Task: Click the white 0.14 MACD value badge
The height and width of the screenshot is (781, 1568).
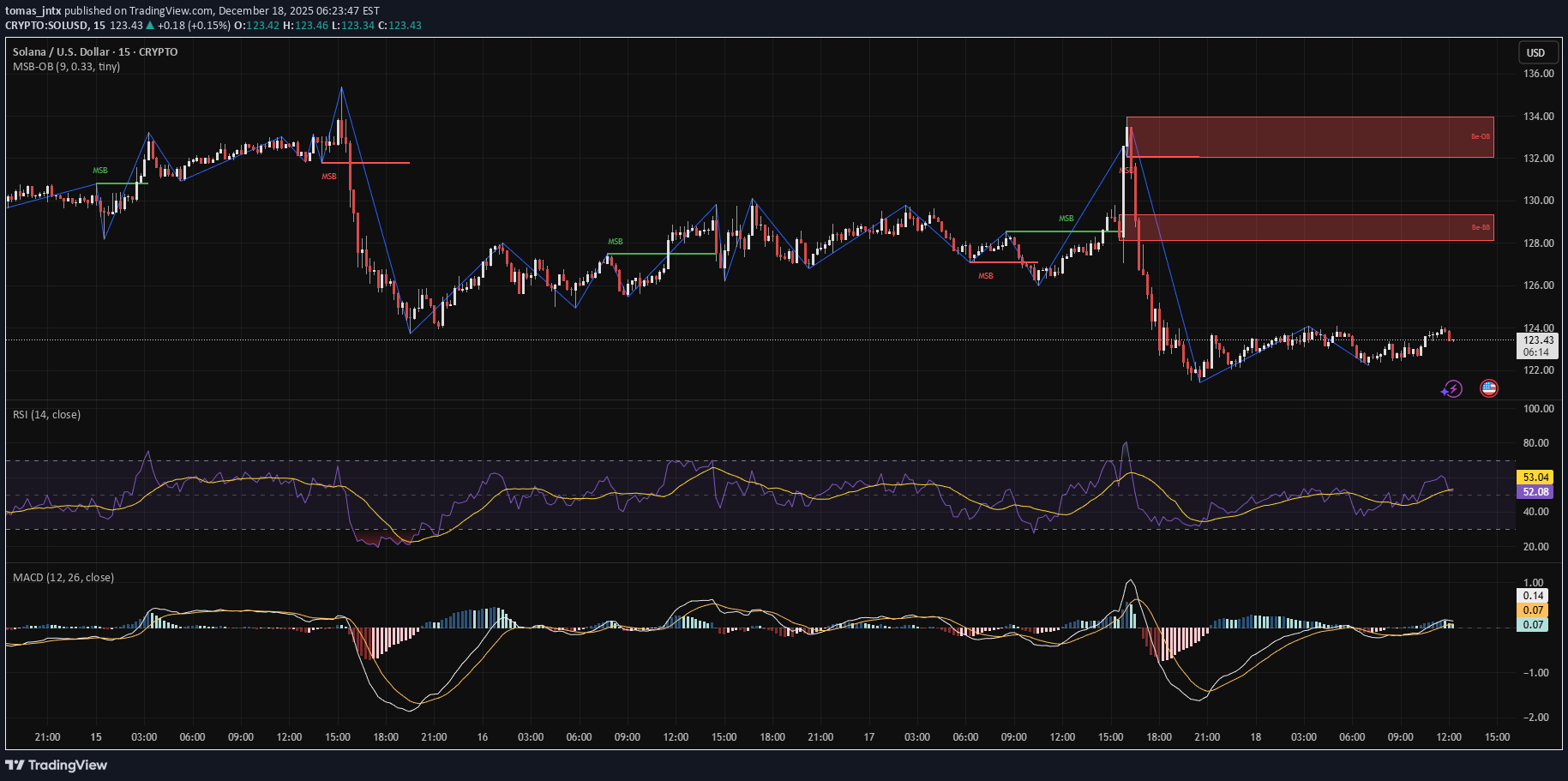Action: point(1532,596)
